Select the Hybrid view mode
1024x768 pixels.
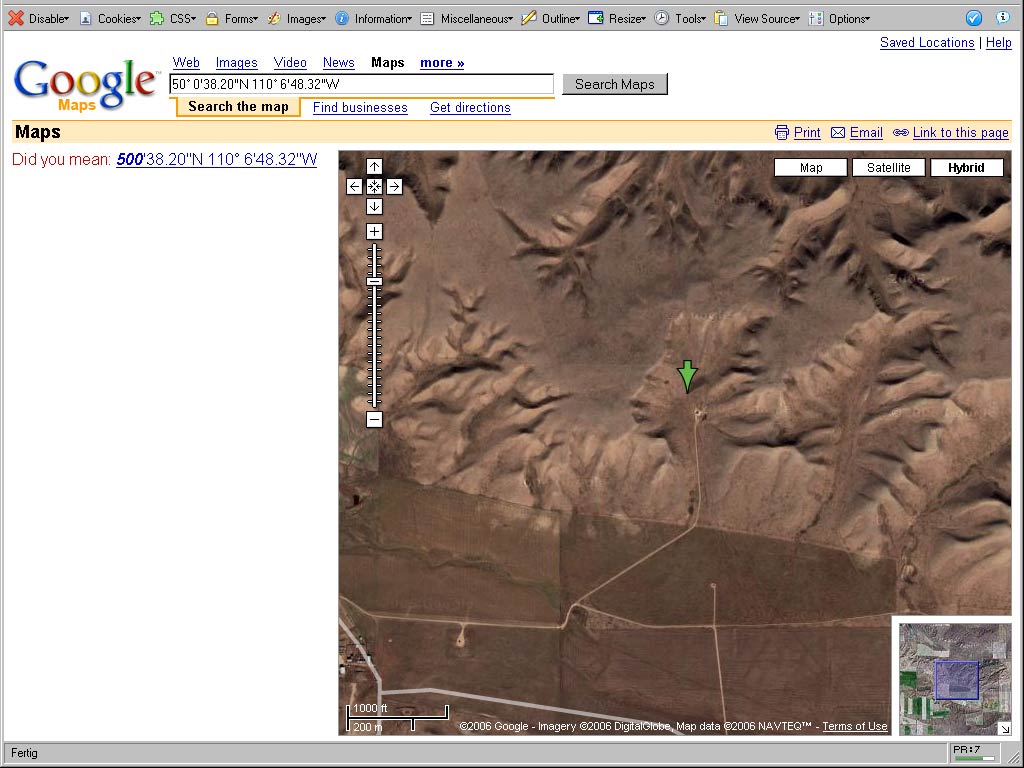pyautogui.click(x=966, y=168)
